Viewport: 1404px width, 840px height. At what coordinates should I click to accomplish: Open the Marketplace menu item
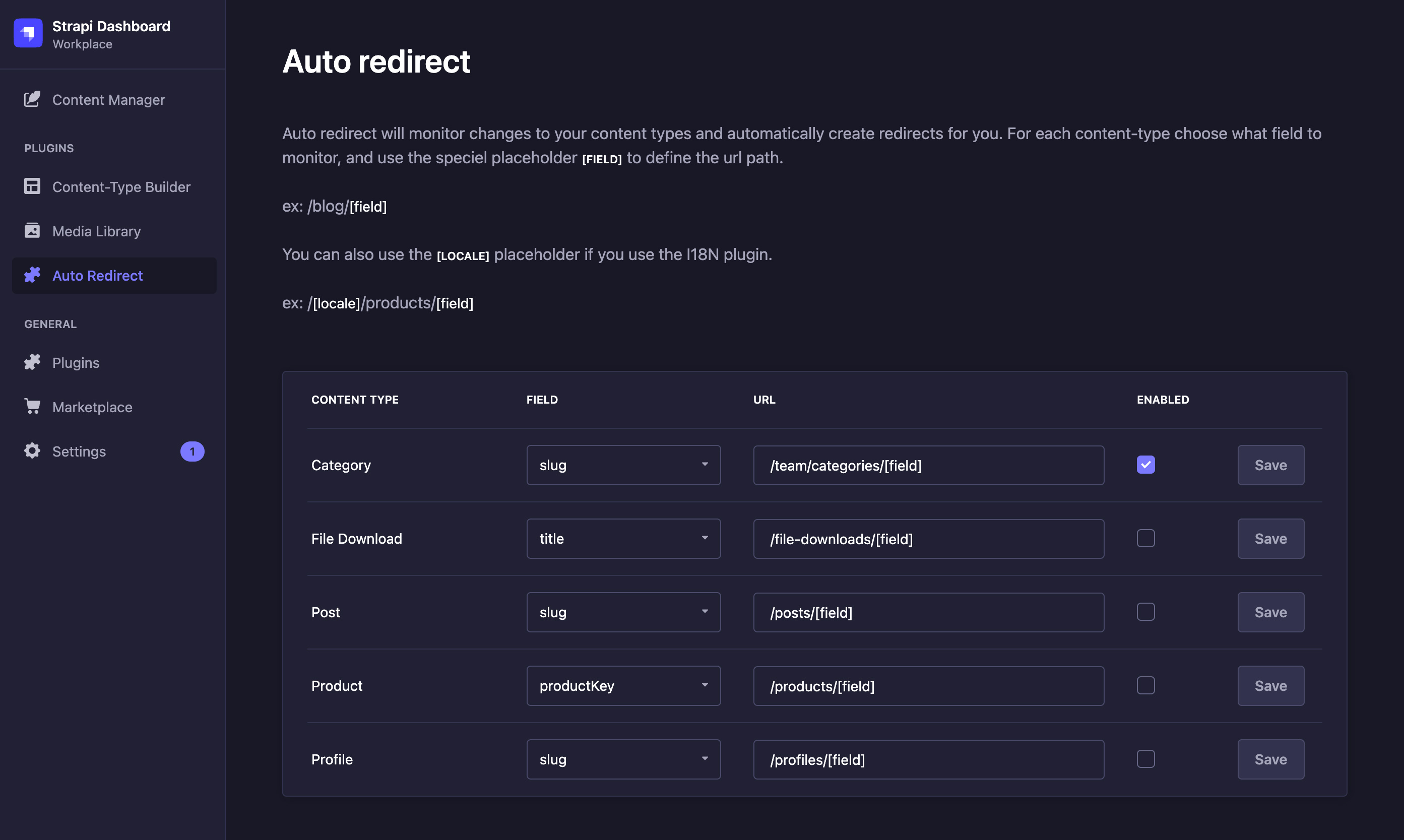point(92,407)
